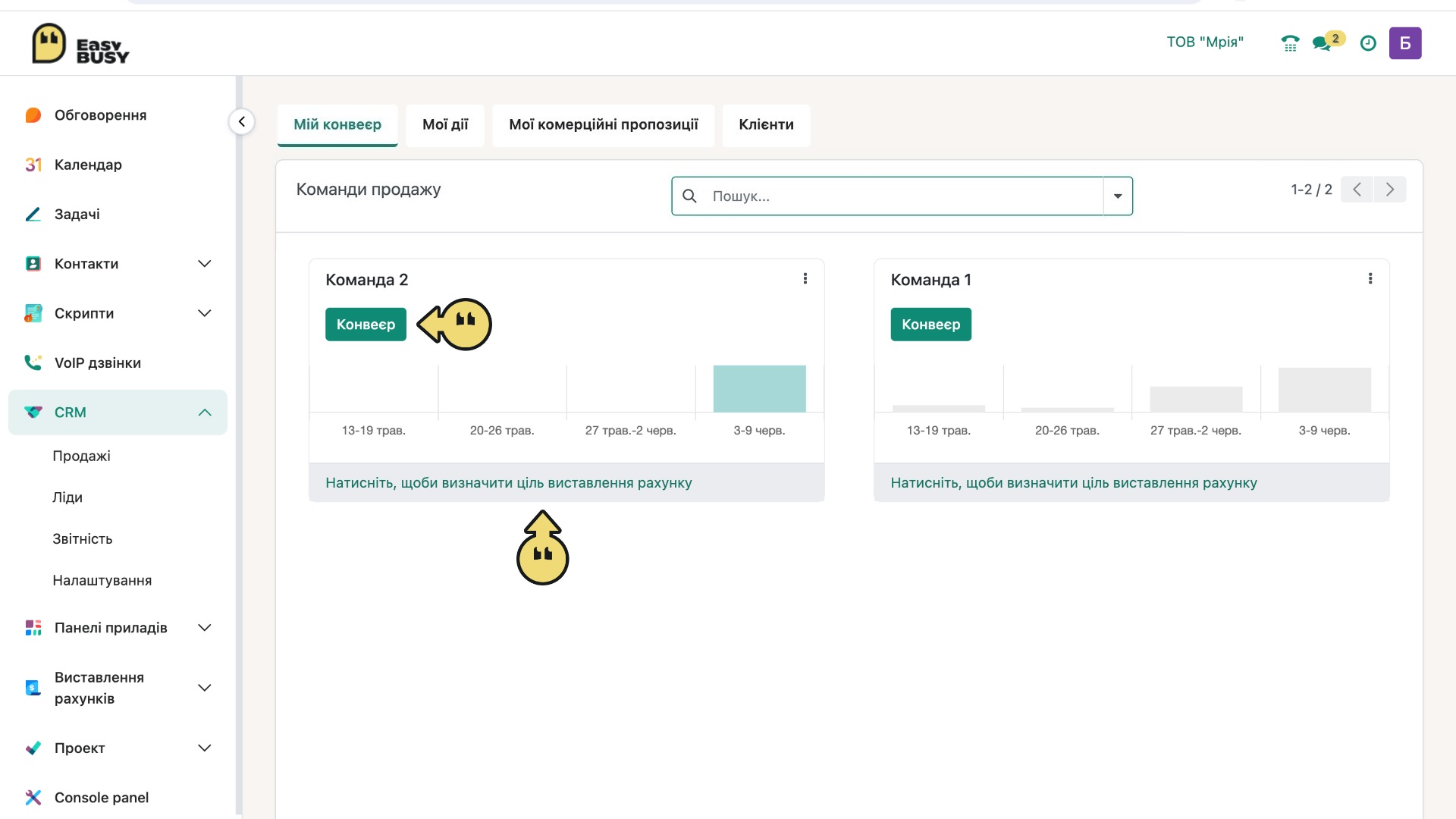The height and width of the screenshot is (819, 1456).
Task: Open the three-dot menu of Команда 1
Action: click(x=1370, y=279)
